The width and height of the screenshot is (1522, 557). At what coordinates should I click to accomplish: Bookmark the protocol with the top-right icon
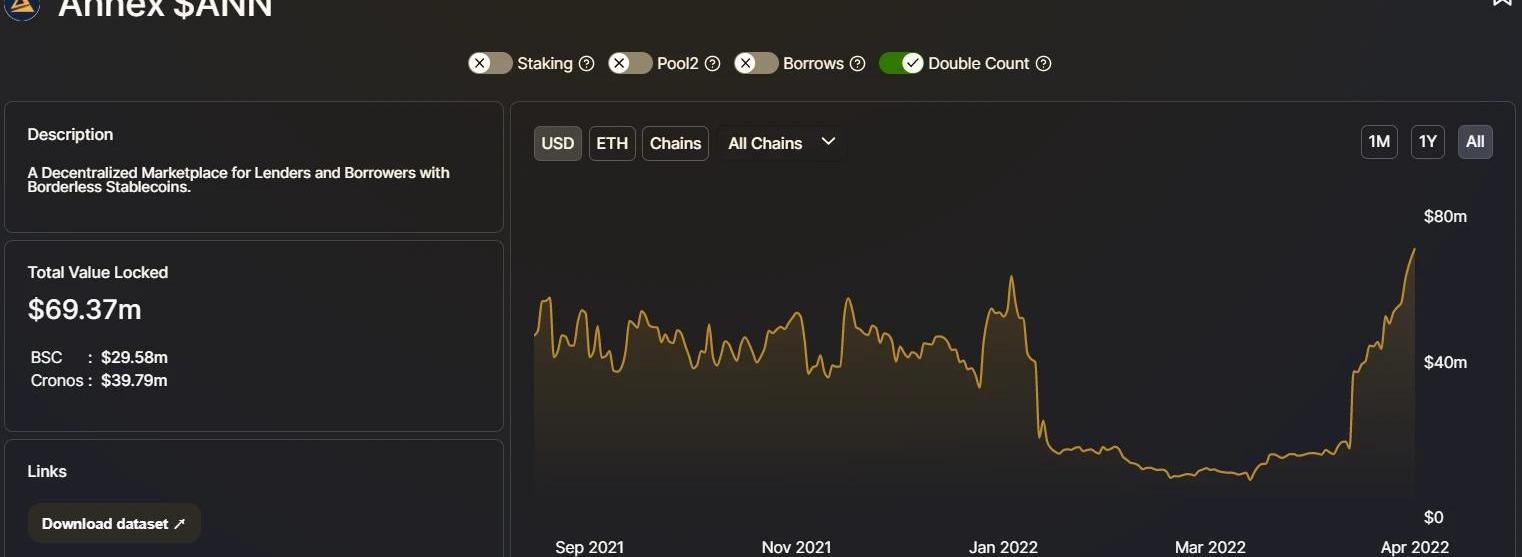point(1503,3)
